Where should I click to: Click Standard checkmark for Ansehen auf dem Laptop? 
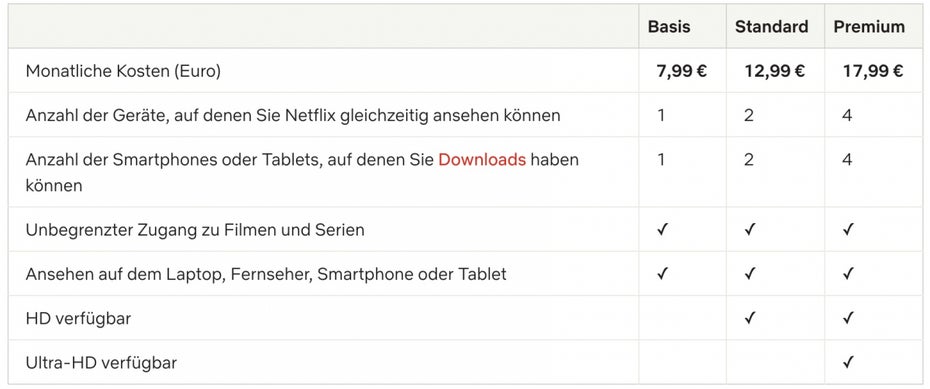(x=750, y=273)
